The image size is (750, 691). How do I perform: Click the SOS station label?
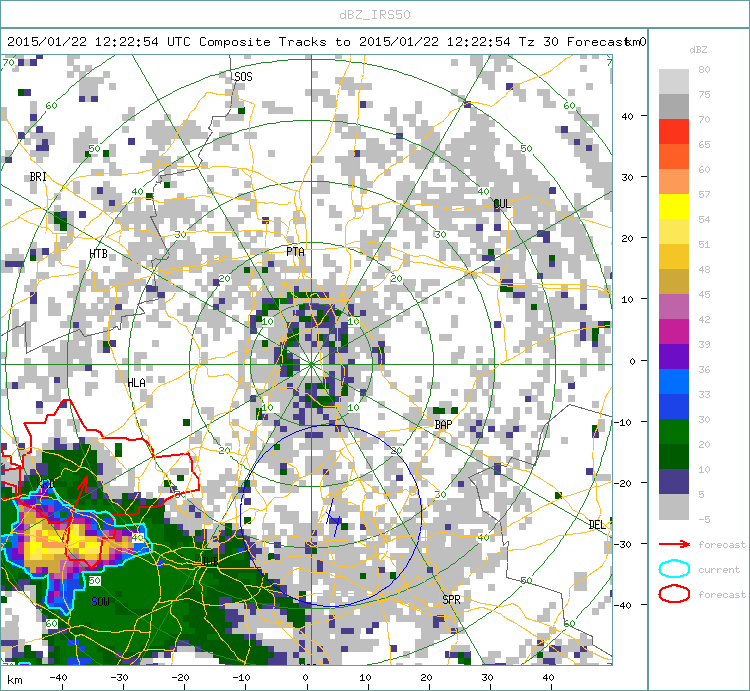[243, 77]
